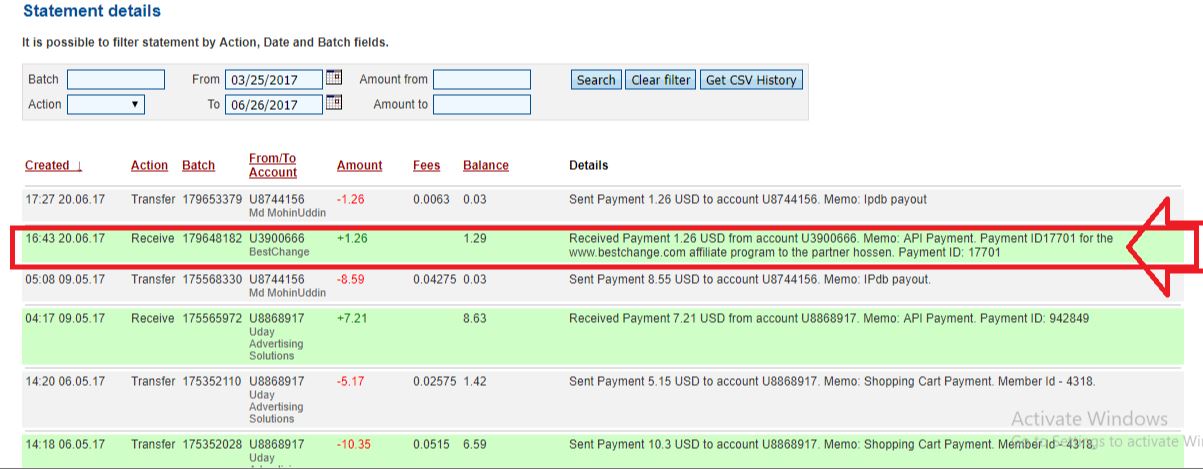Image resolution: width=1203 pixels, height=469 pixels.
Task: Sort by the Amount column header
Action: (359, 165)
